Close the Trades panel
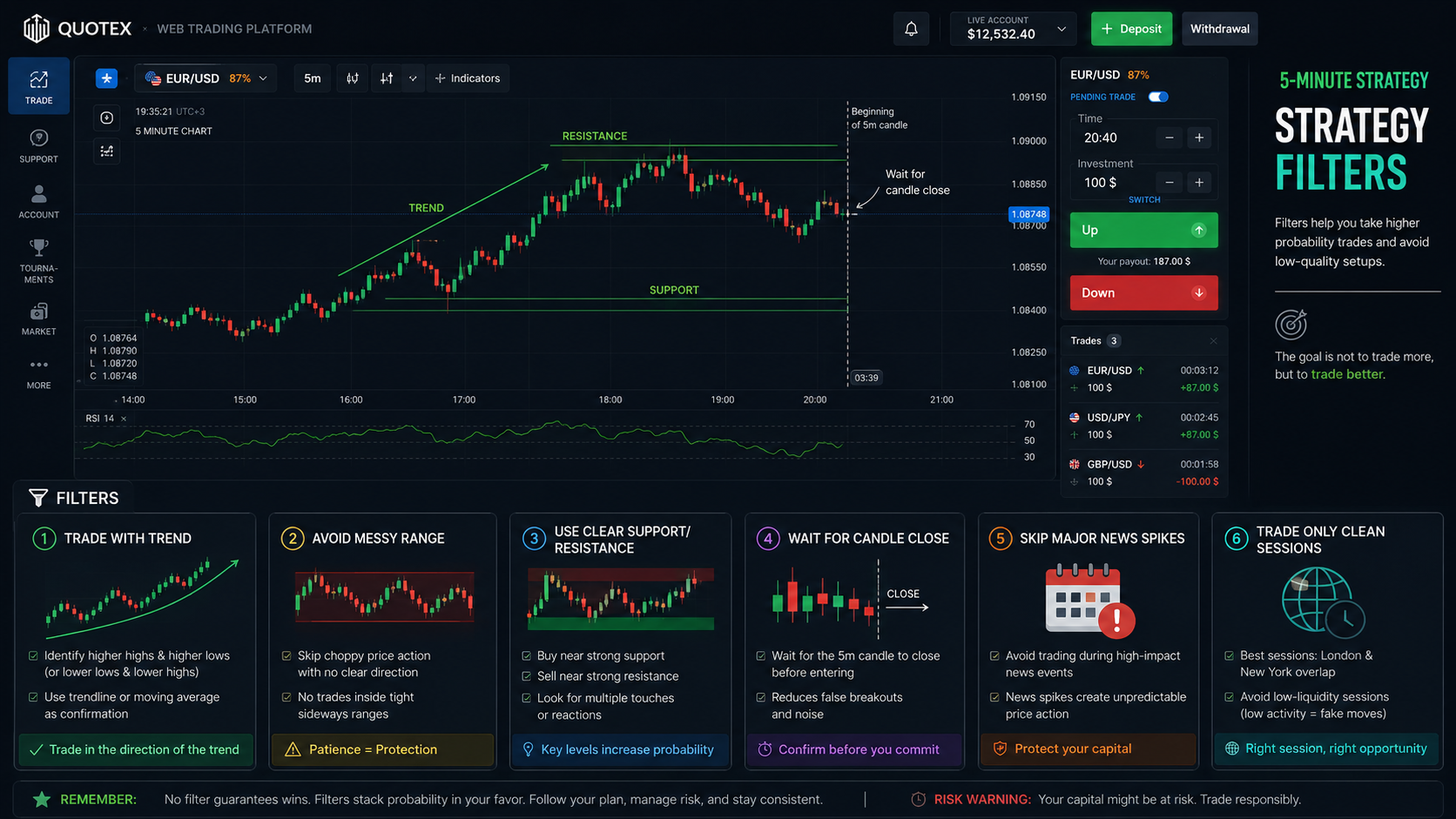This screenshot has height=819, width=1456. (1213, 341)
